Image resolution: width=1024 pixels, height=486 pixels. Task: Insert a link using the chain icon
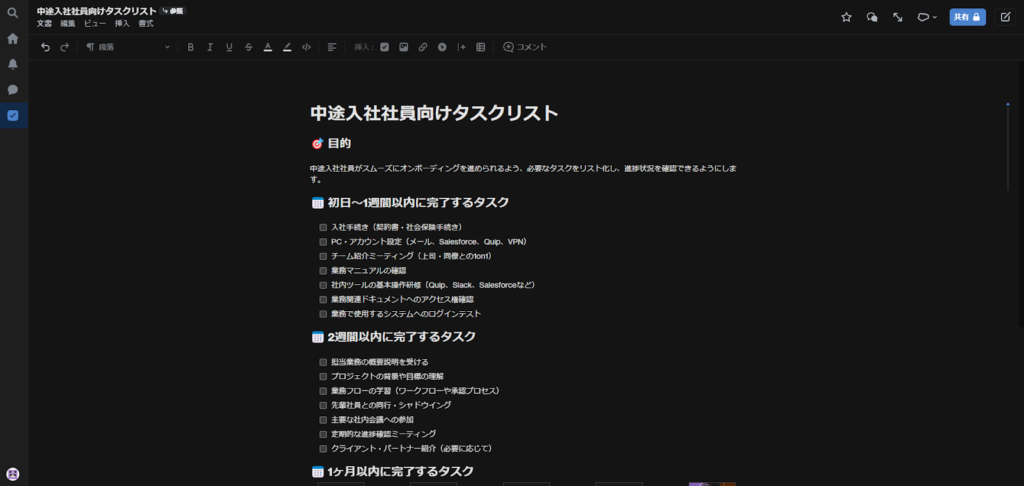coord(422,47)
